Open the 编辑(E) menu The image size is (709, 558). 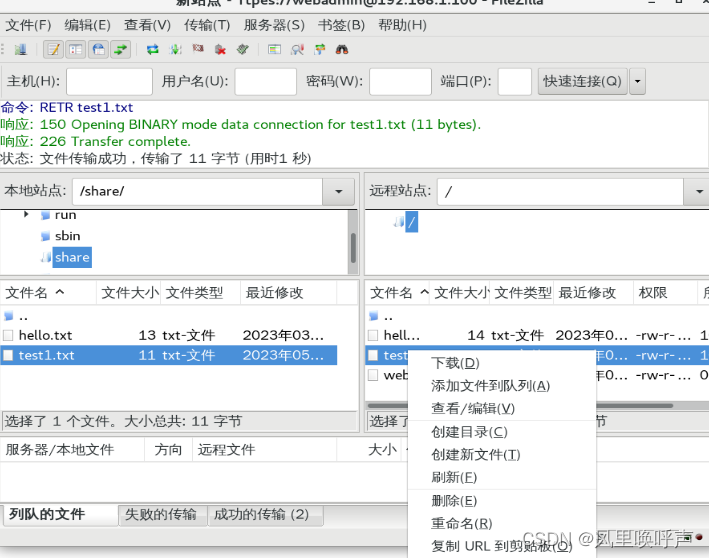(87, 25)
